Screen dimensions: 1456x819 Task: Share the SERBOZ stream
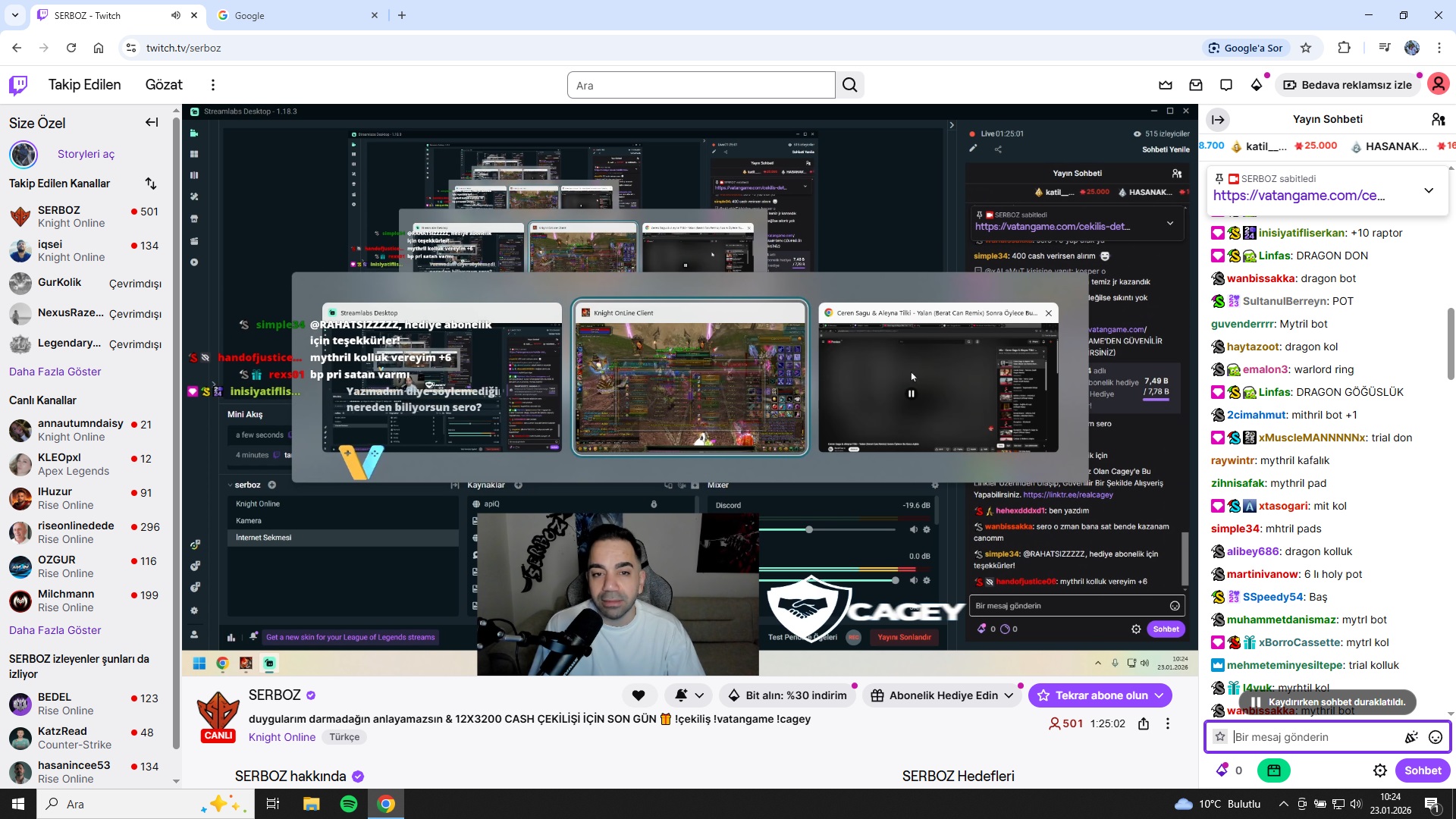click(x=1144, y=724)
